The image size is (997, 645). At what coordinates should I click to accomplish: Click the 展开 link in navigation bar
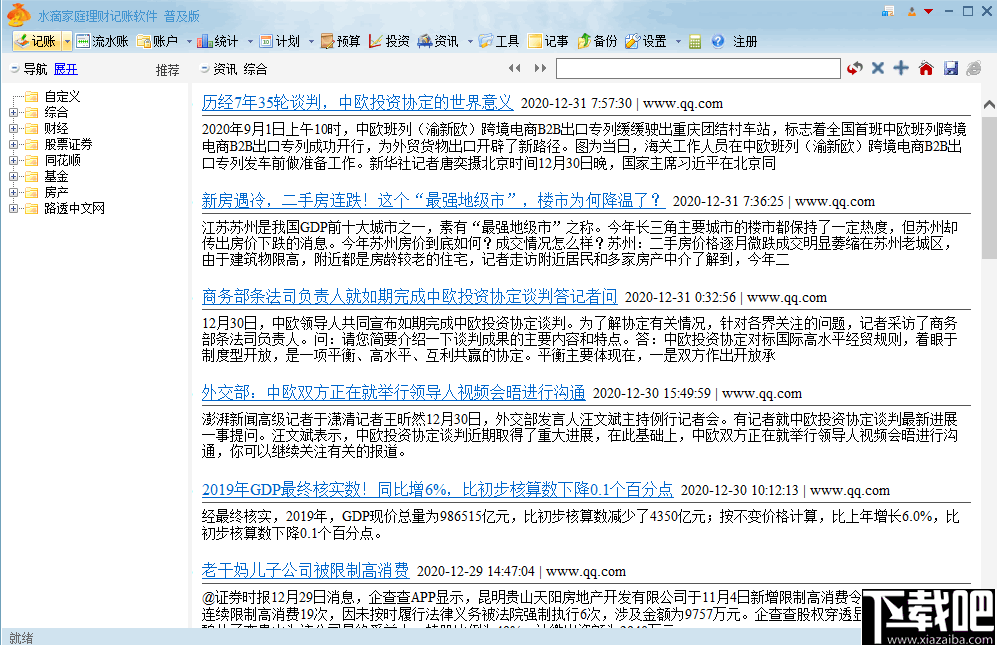[x=66, y=69]
